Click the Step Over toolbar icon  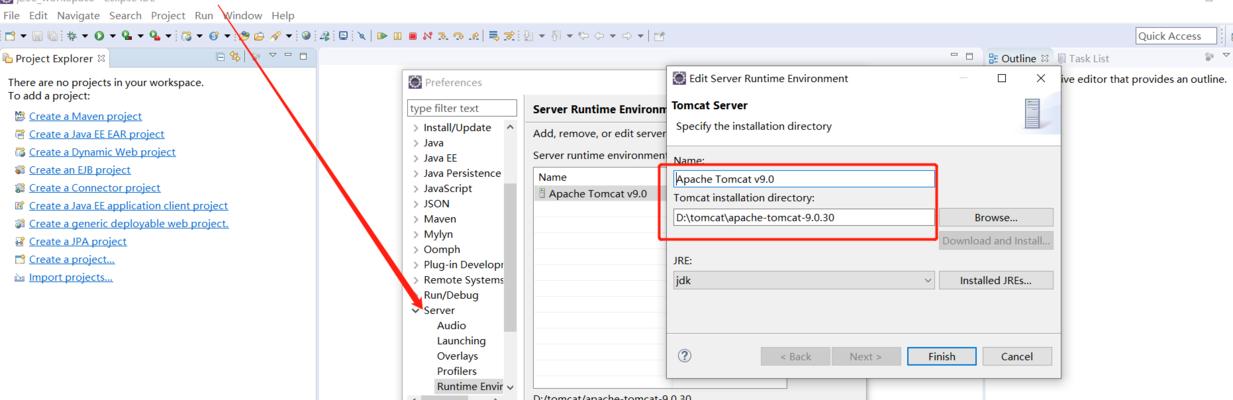tap(458, 36)
